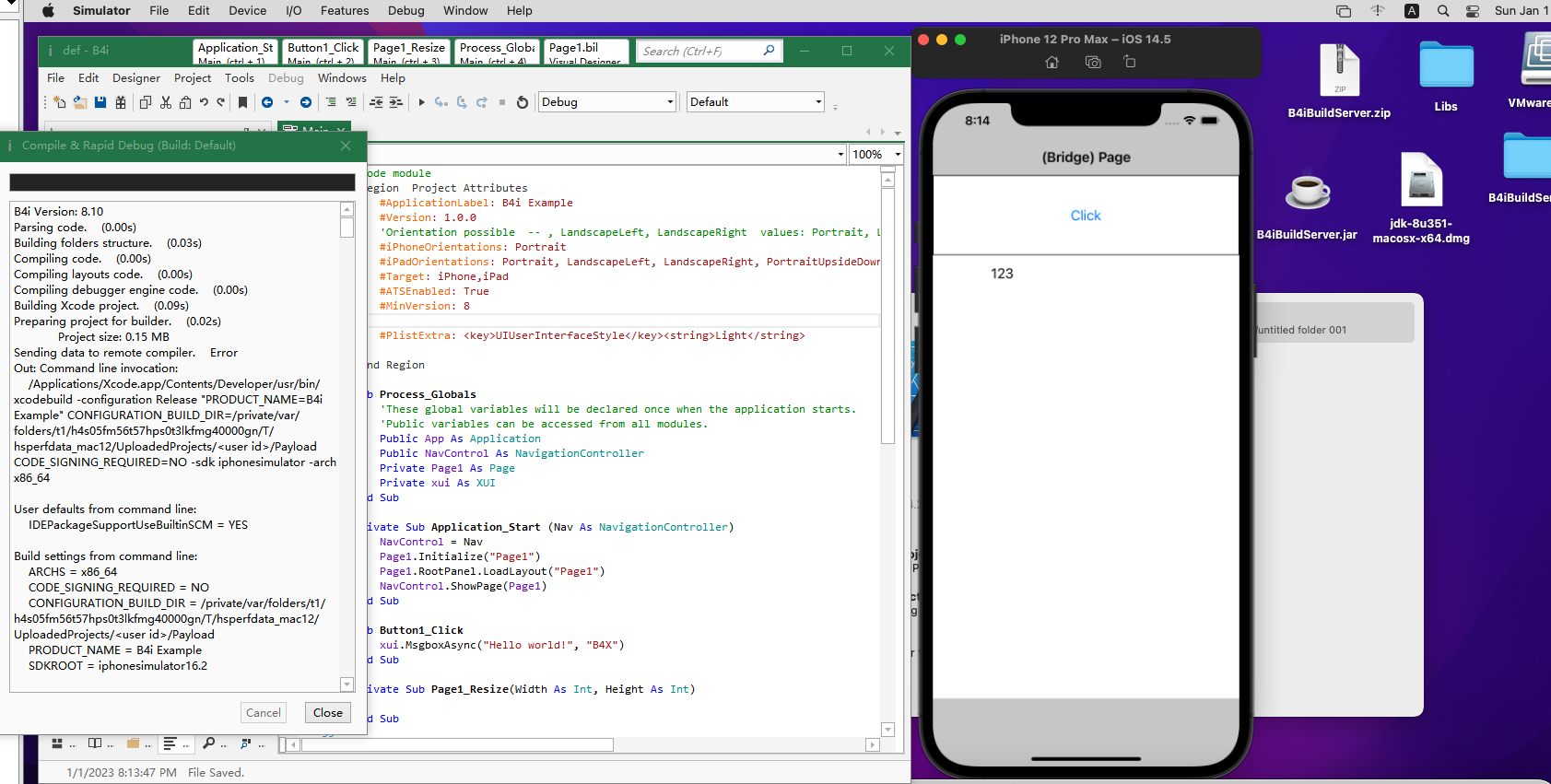Increase indent with the indent icon
Viewport: 1551px width, 784px height.
click(396, 102)
